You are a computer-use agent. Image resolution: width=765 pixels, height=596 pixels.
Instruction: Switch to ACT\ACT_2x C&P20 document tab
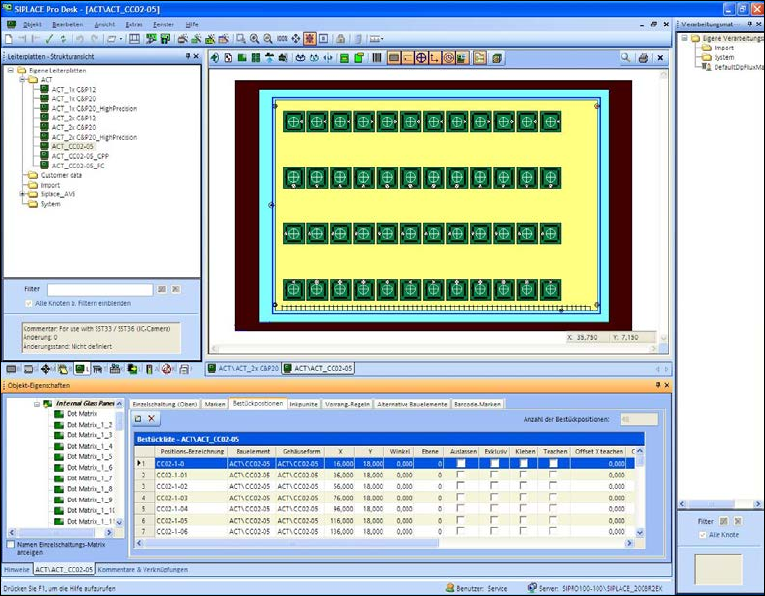(x=244, y=368)
